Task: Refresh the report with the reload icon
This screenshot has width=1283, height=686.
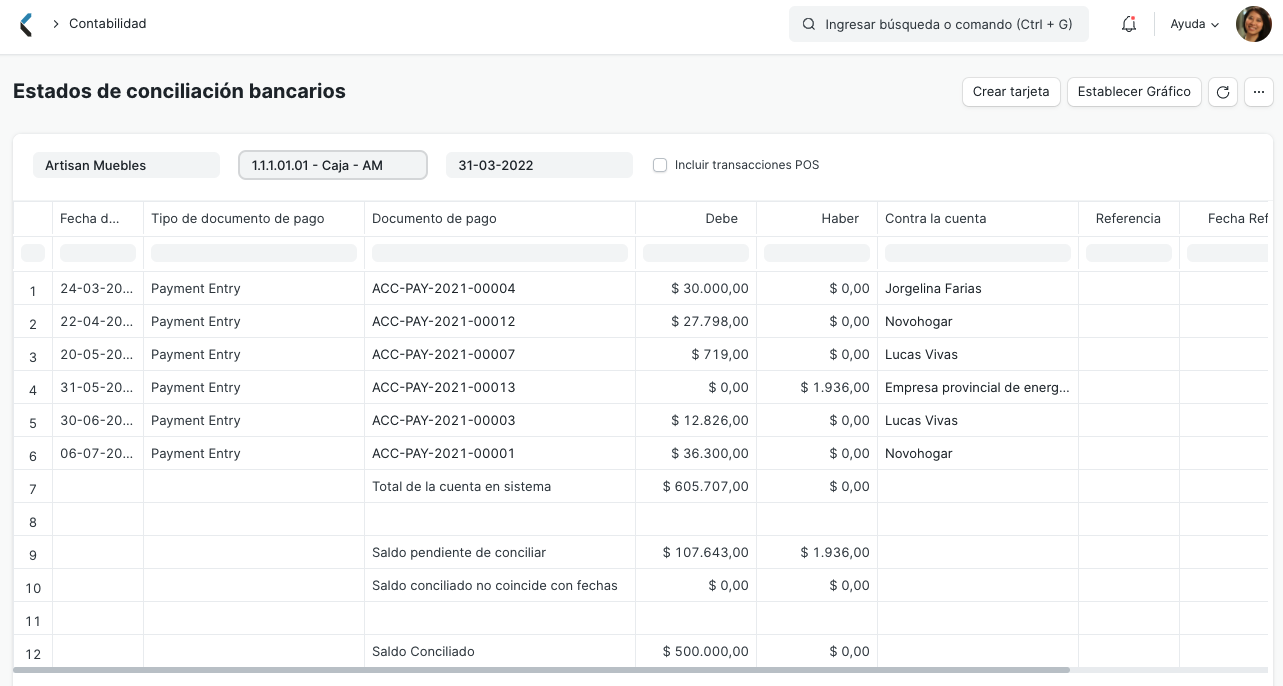Action: pos(1223,92)
